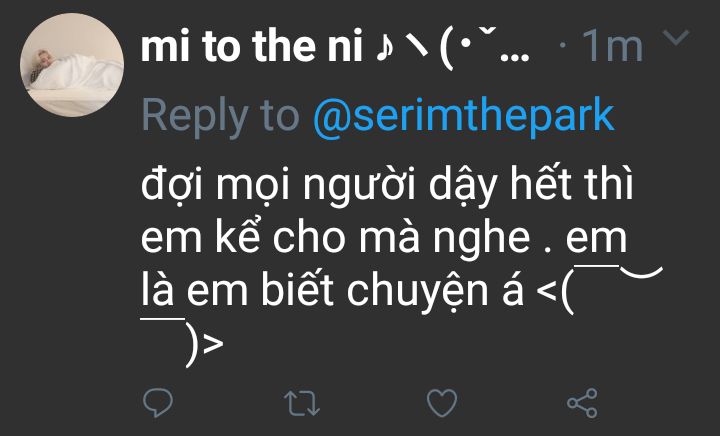Click the word "người" in the tweet

[x=368, y=190]
